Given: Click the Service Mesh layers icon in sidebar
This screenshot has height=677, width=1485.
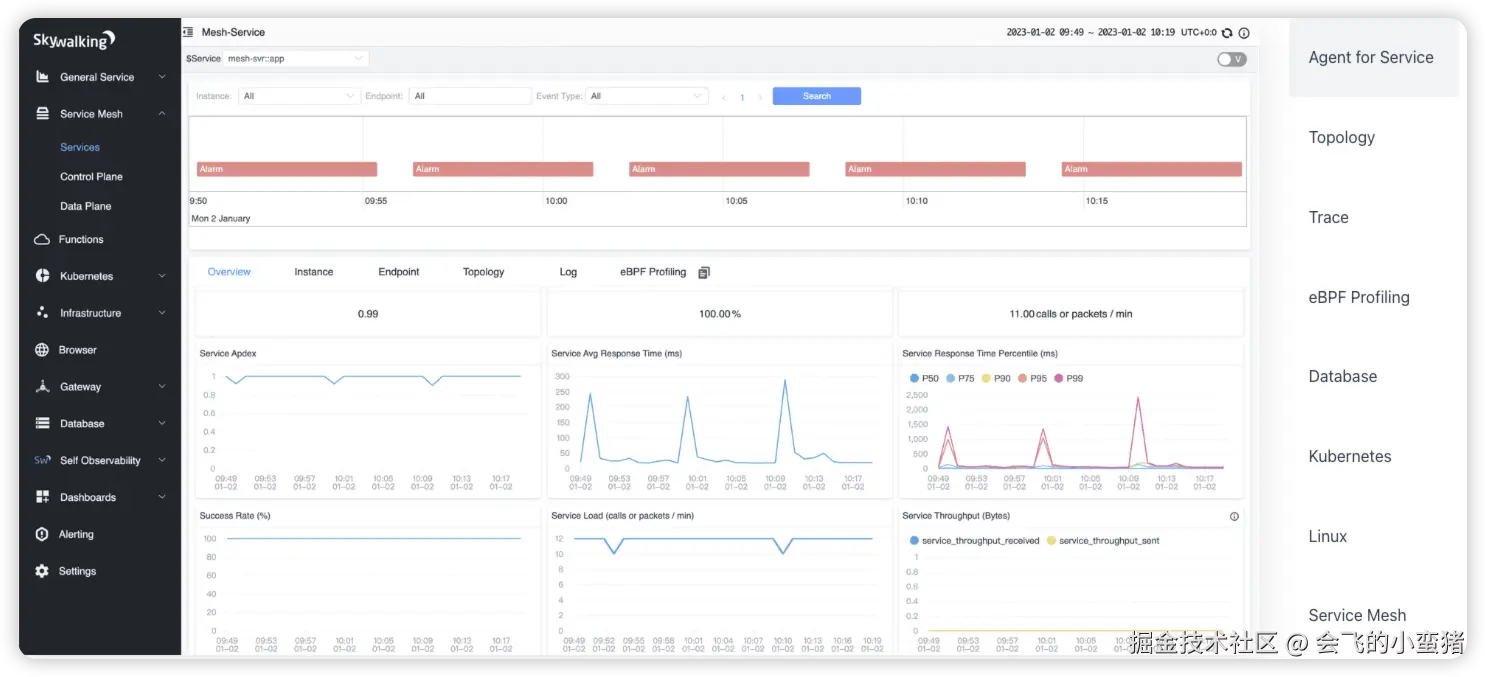Looking at the screenshot, I should tap(42, 114).
